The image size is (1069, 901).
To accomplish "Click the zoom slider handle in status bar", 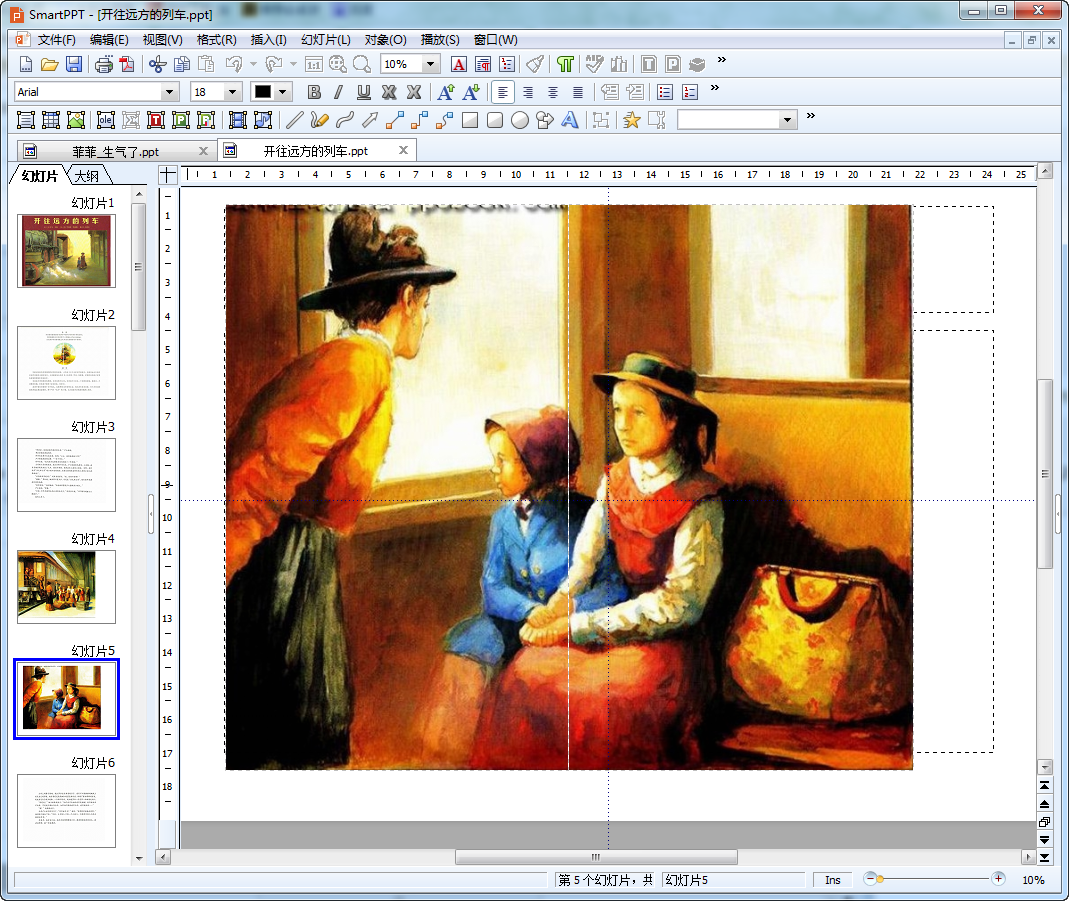I will coord(880,879).
